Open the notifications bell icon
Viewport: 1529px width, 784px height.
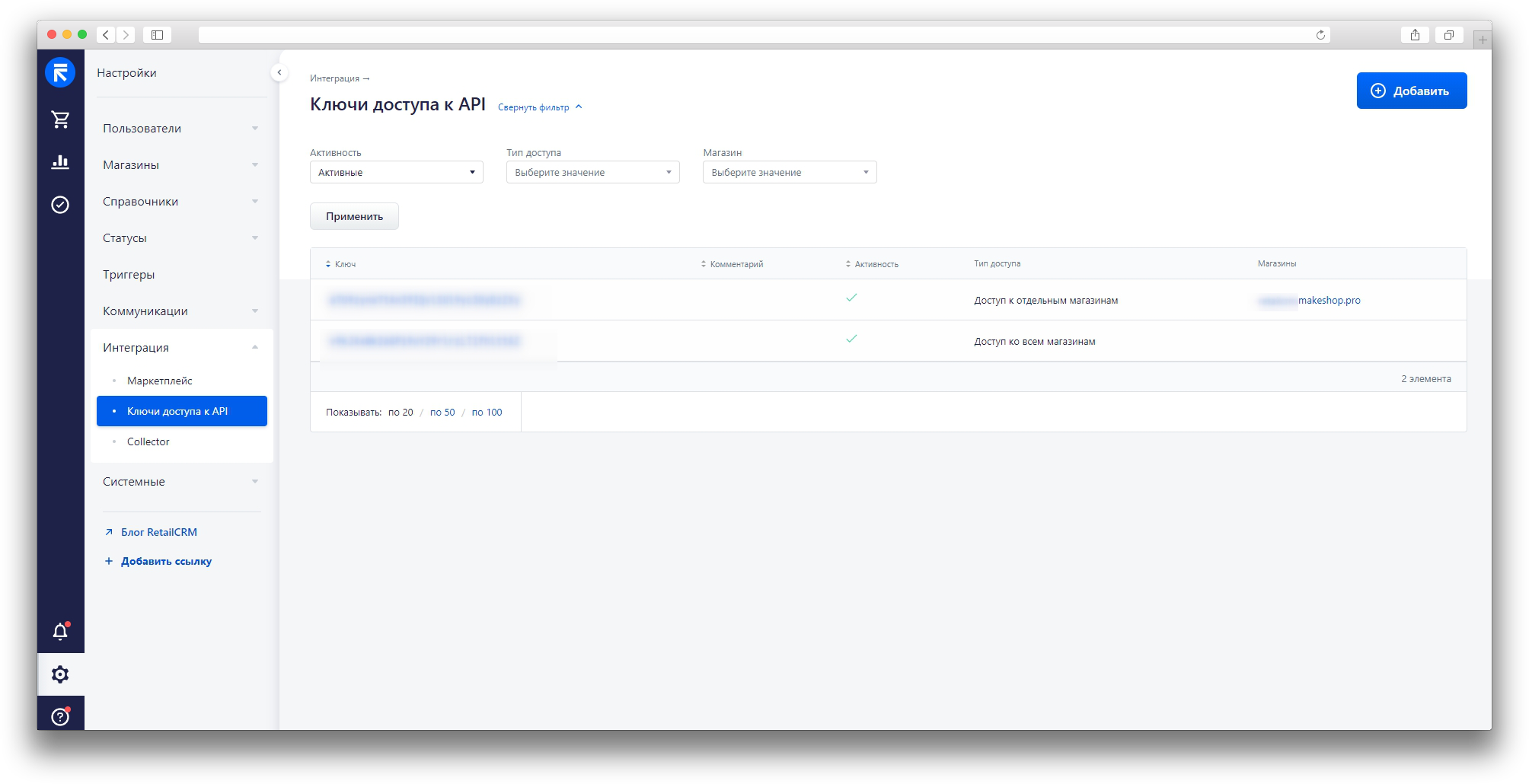click(60, 632)
